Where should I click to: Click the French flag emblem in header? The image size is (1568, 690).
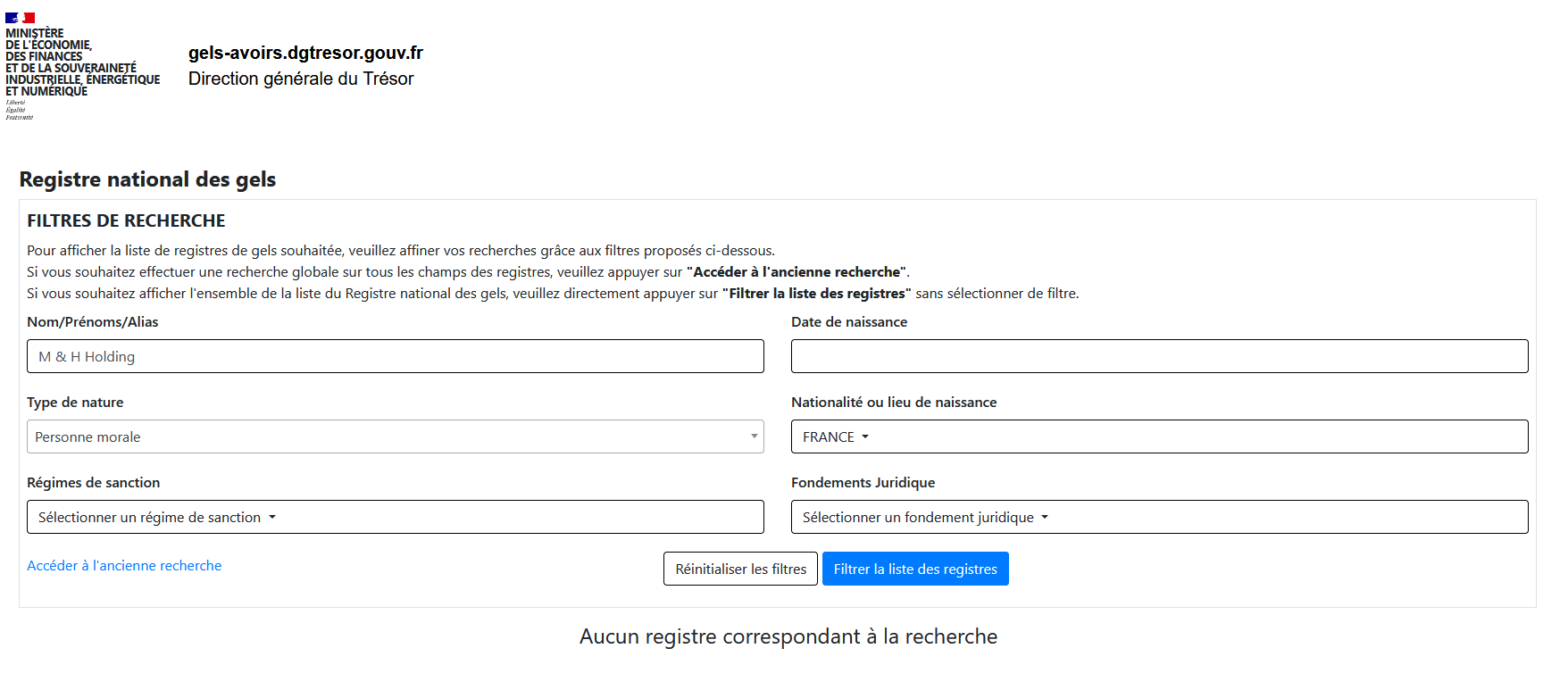(x=20, y=18)
